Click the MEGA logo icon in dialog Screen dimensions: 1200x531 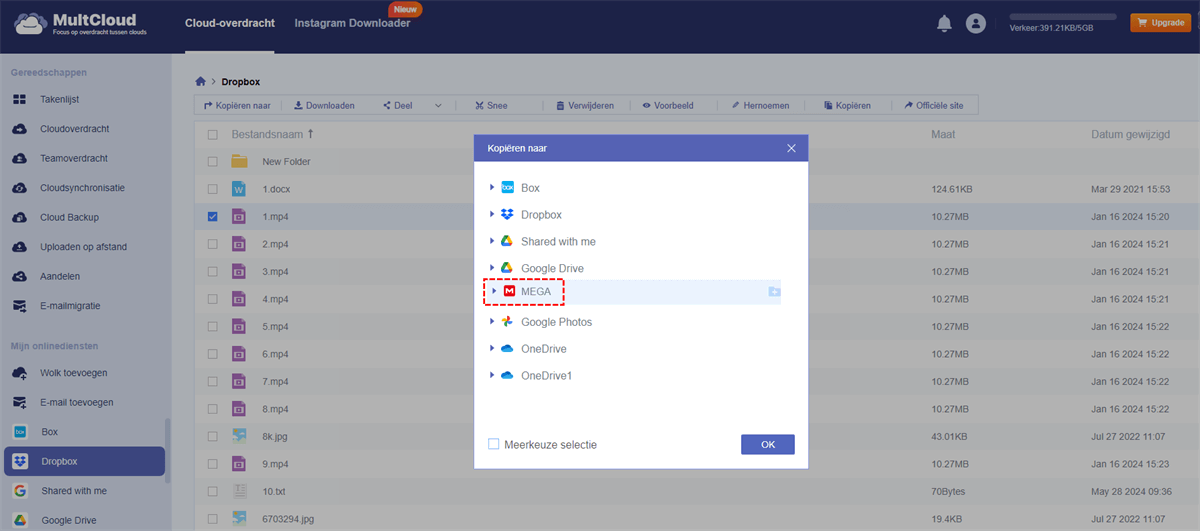point(510,291)
